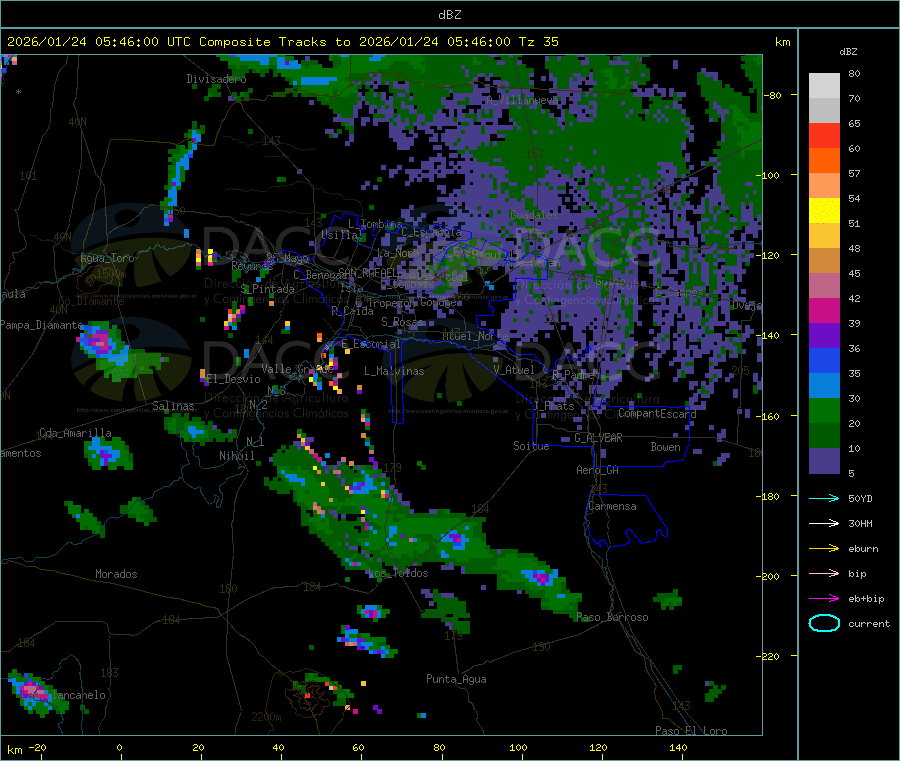This screenshot has height=761, width=900.
Task: Click the 'E_Escorial' place label
Action: pos(371,344)
